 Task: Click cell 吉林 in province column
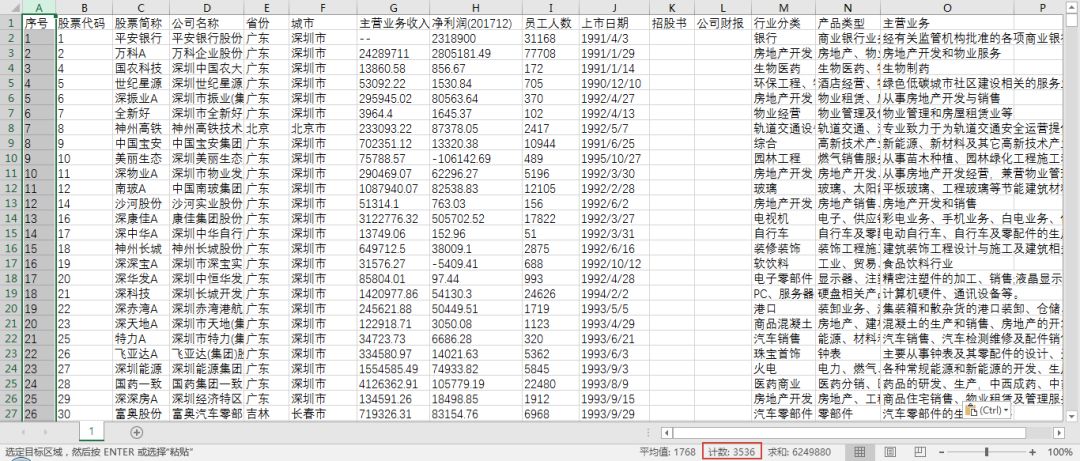pos(265,414)
